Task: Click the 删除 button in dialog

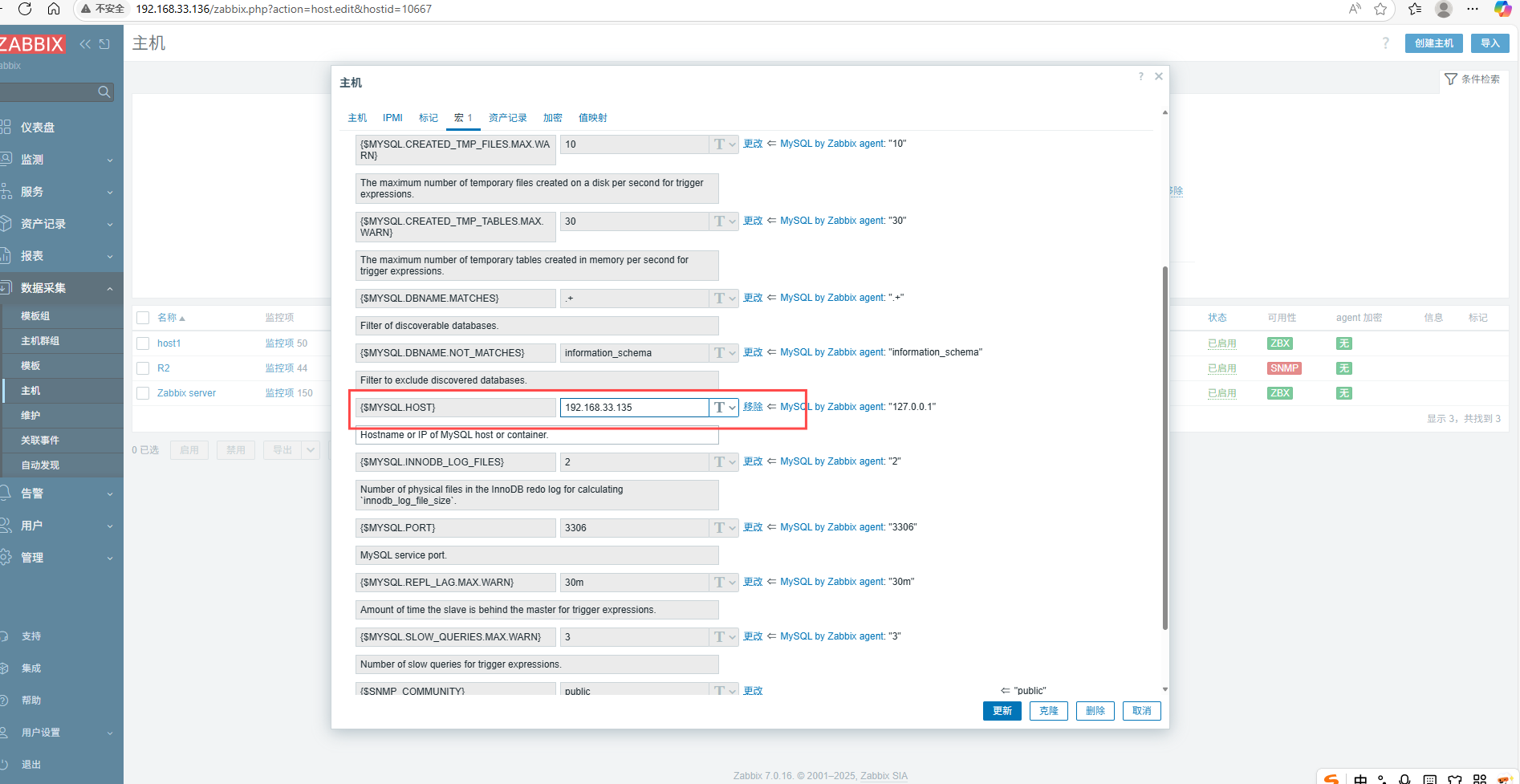Action: (x=1095, y=711)
